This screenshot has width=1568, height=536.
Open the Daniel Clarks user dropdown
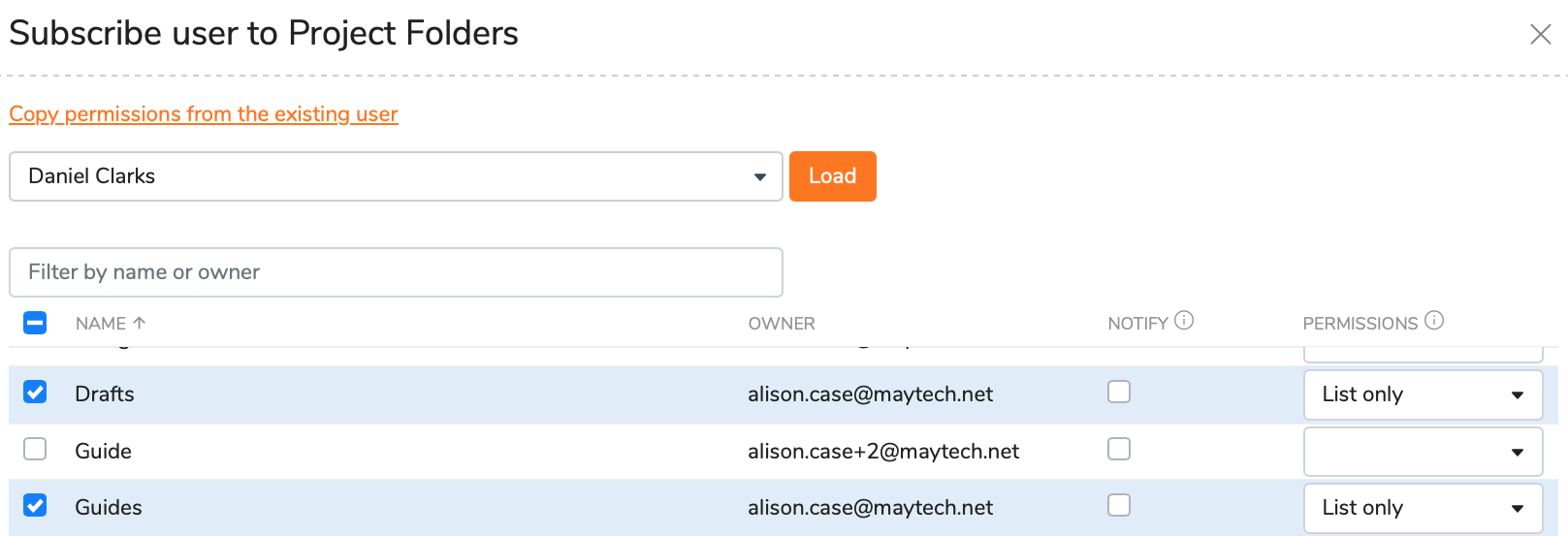[x=396, y=176]
